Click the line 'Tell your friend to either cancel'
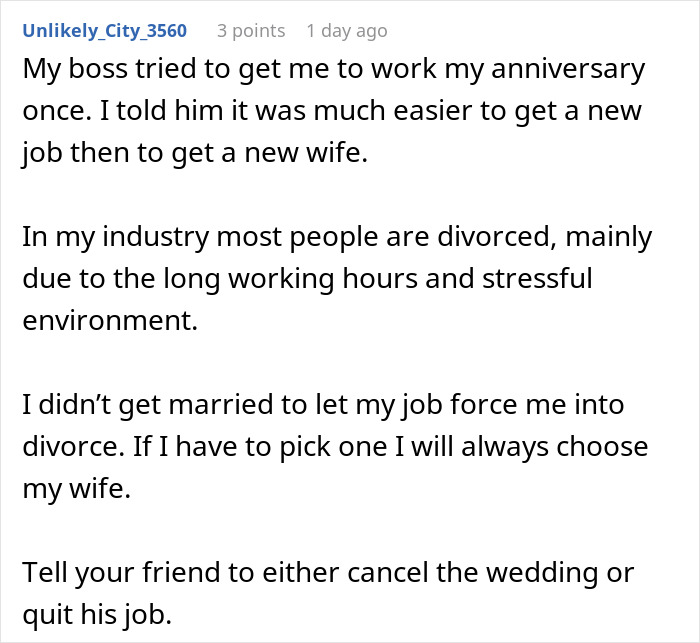The image size is (700, 643). (x=327, y=571)
